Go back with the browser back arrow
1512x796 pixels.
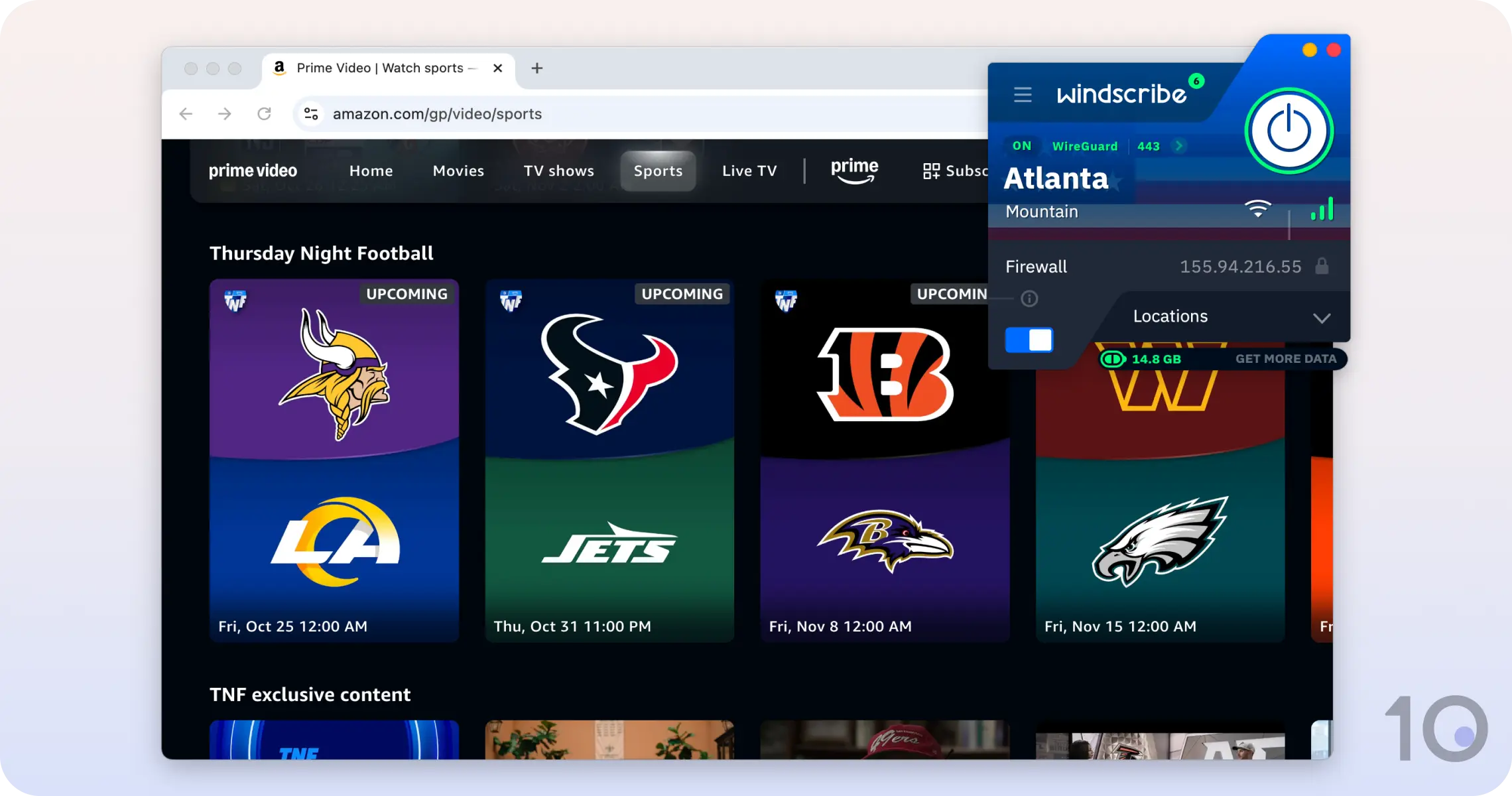[186, 114]
